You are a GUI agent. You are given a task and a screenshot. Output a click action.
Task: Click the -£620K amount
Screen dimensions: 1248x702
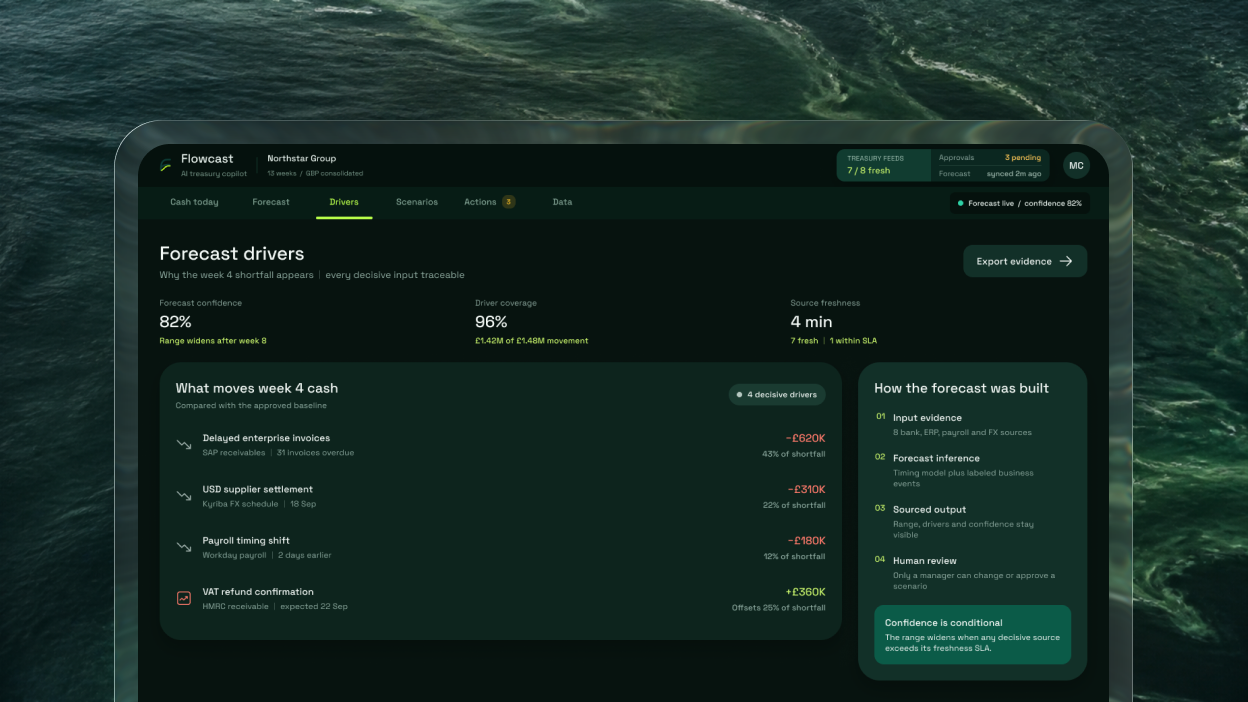[806, 438]
